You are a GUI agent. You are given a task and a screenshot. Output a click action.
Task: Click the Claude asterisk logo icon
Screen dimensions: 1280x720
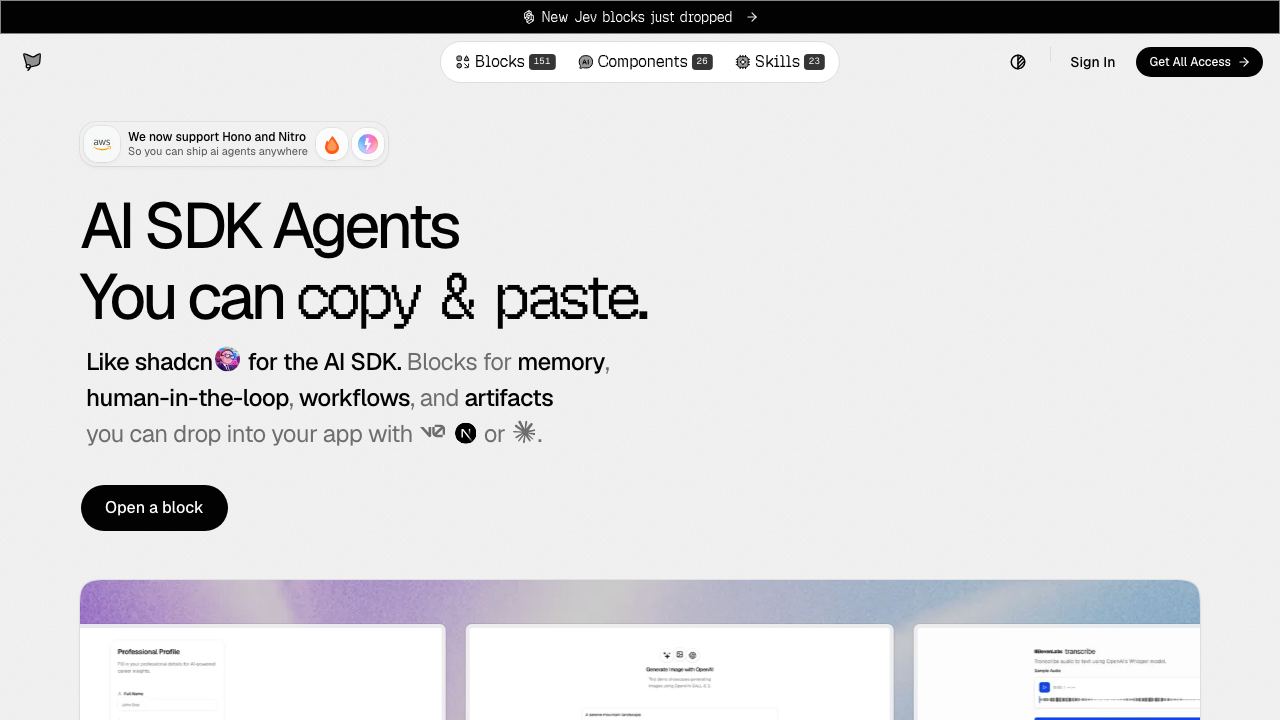pyautogui.click(x=525, y=432)
